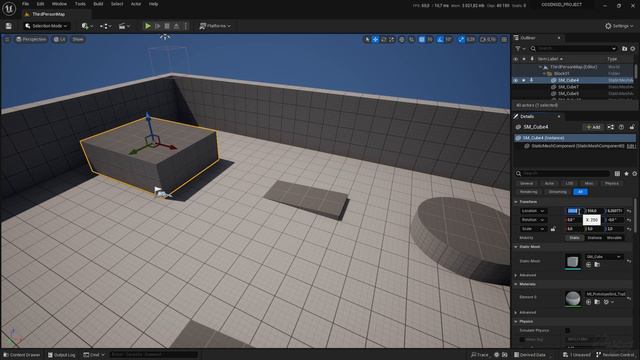The height and width of the screenshot is (360, 640).
Task: Change the camera speed setting
Action: pos(488,39)
